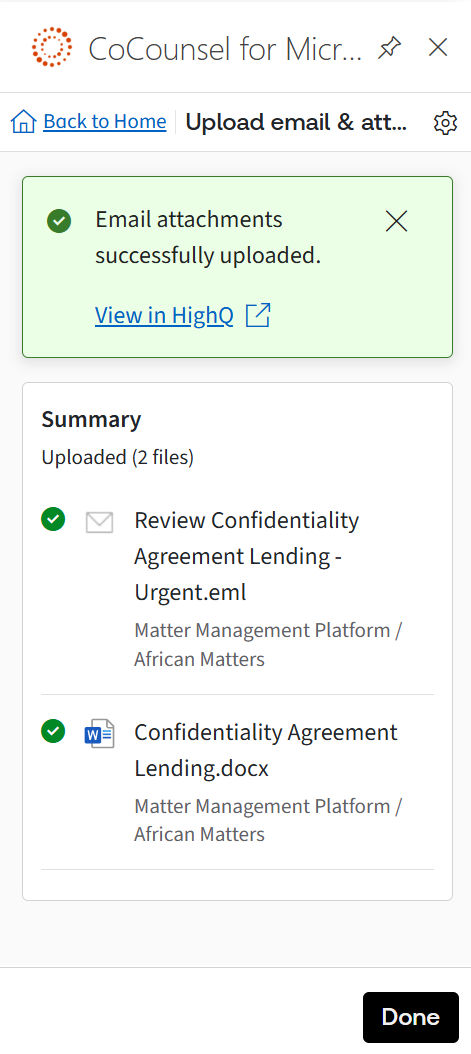Click the CoCounsel orange dotted logo

coord(52,47)
